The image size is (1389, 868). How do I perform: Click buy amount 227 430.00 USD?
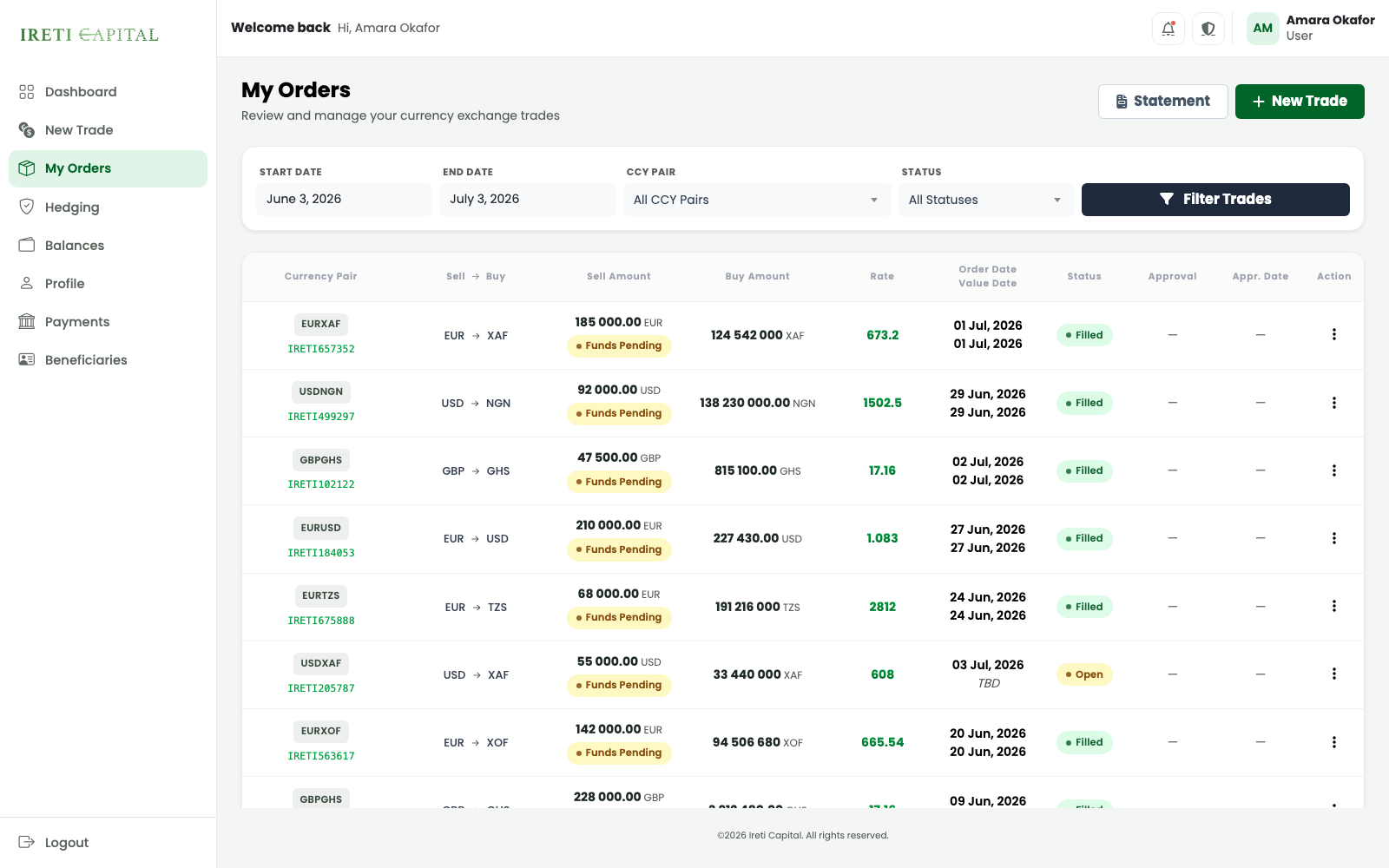[x=758, y=538]
